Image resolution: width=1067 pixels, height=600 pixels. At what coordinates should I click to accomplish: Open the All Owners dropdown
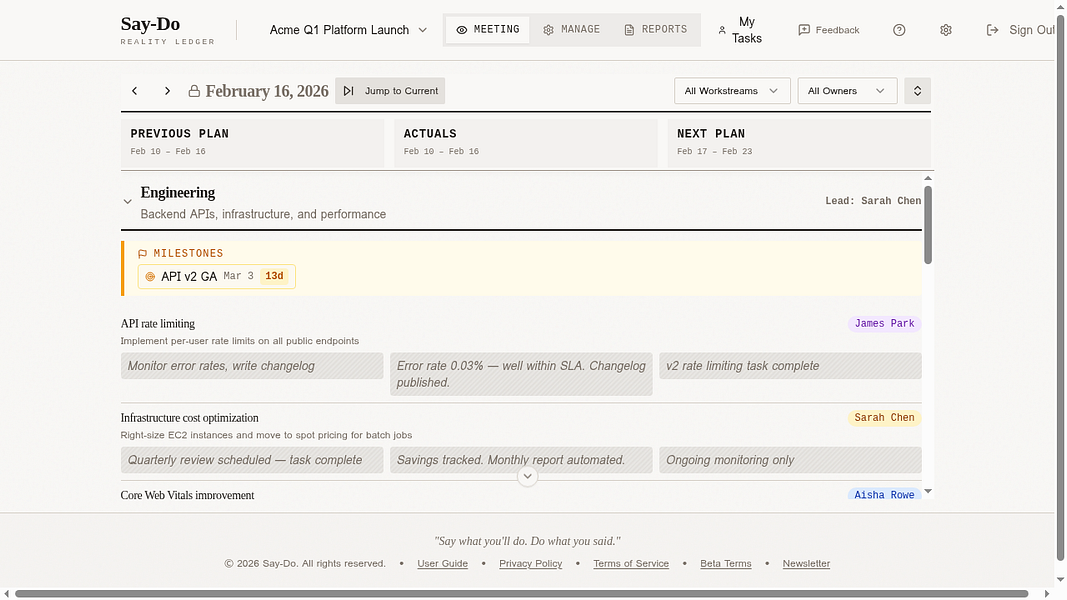tap(847, 90)
